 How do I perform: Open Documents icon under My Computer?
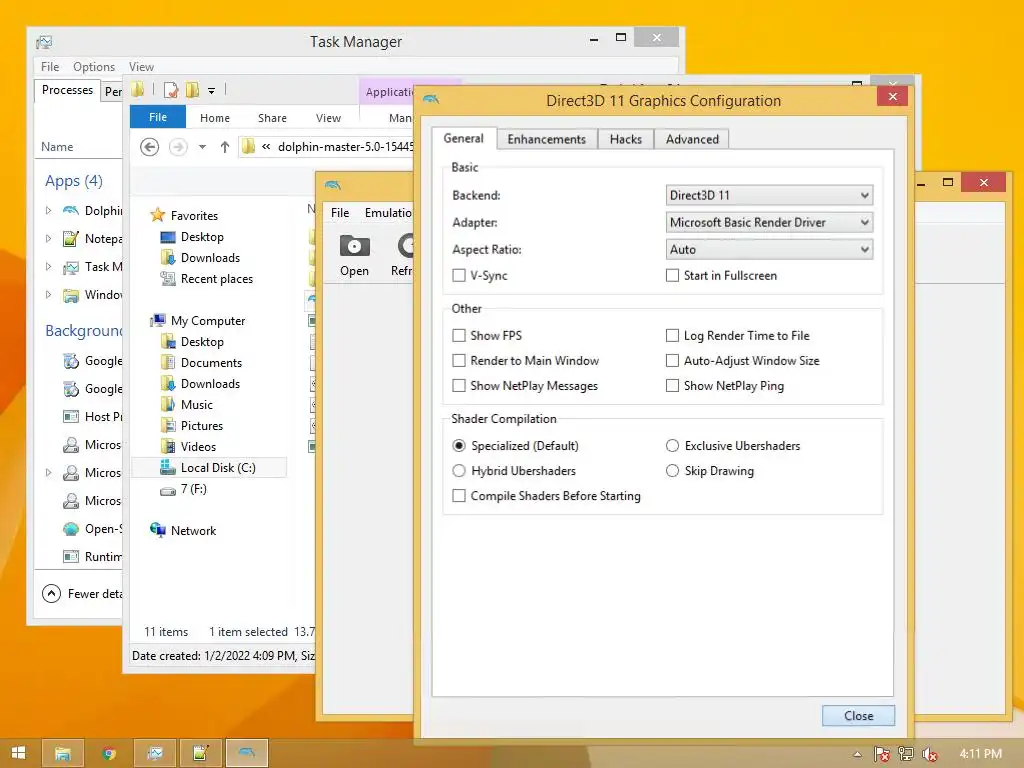pos(168,362)
